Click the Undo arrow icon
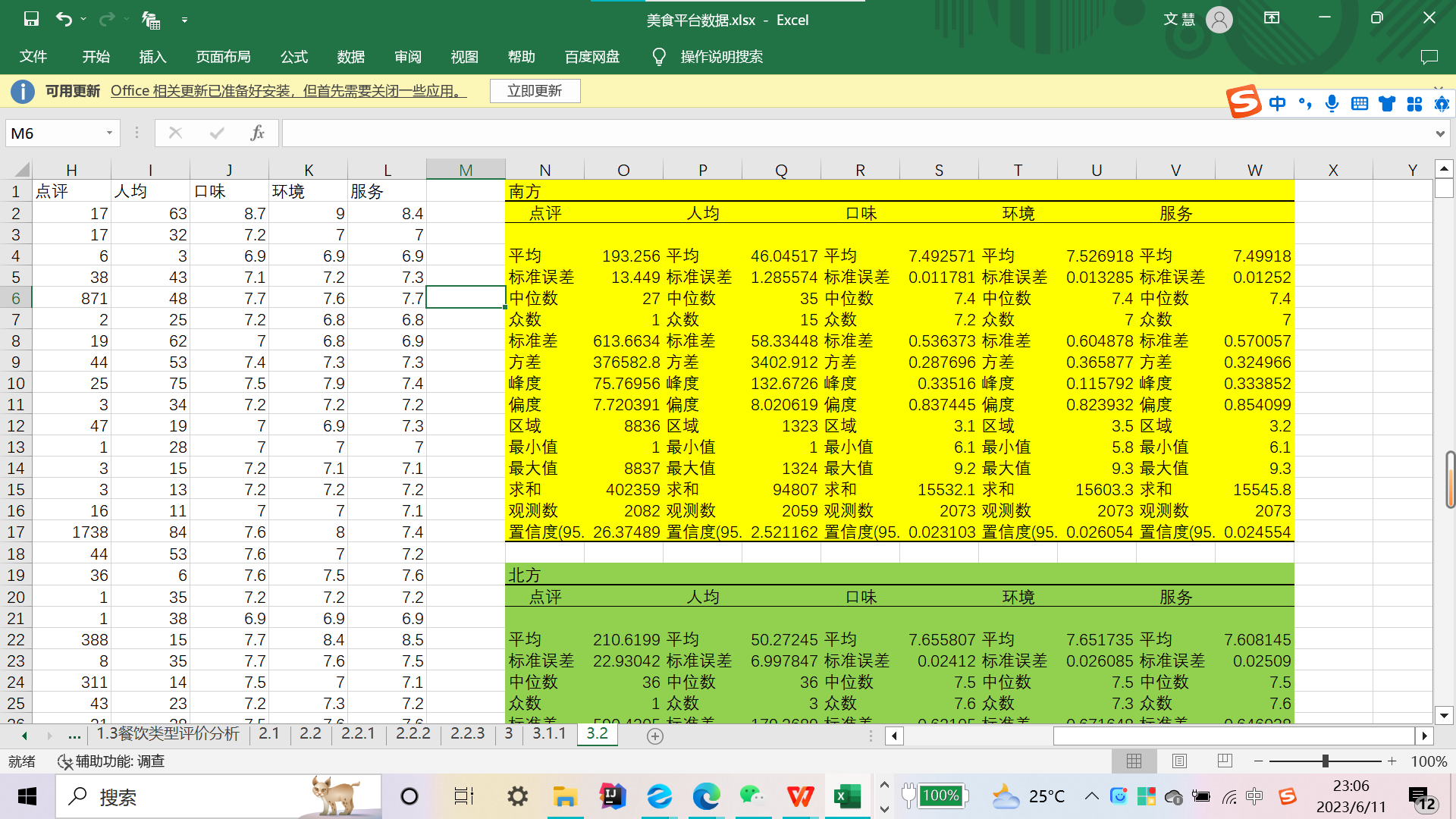The width and height of the screenshot is (1456, 819). point(64,20)
